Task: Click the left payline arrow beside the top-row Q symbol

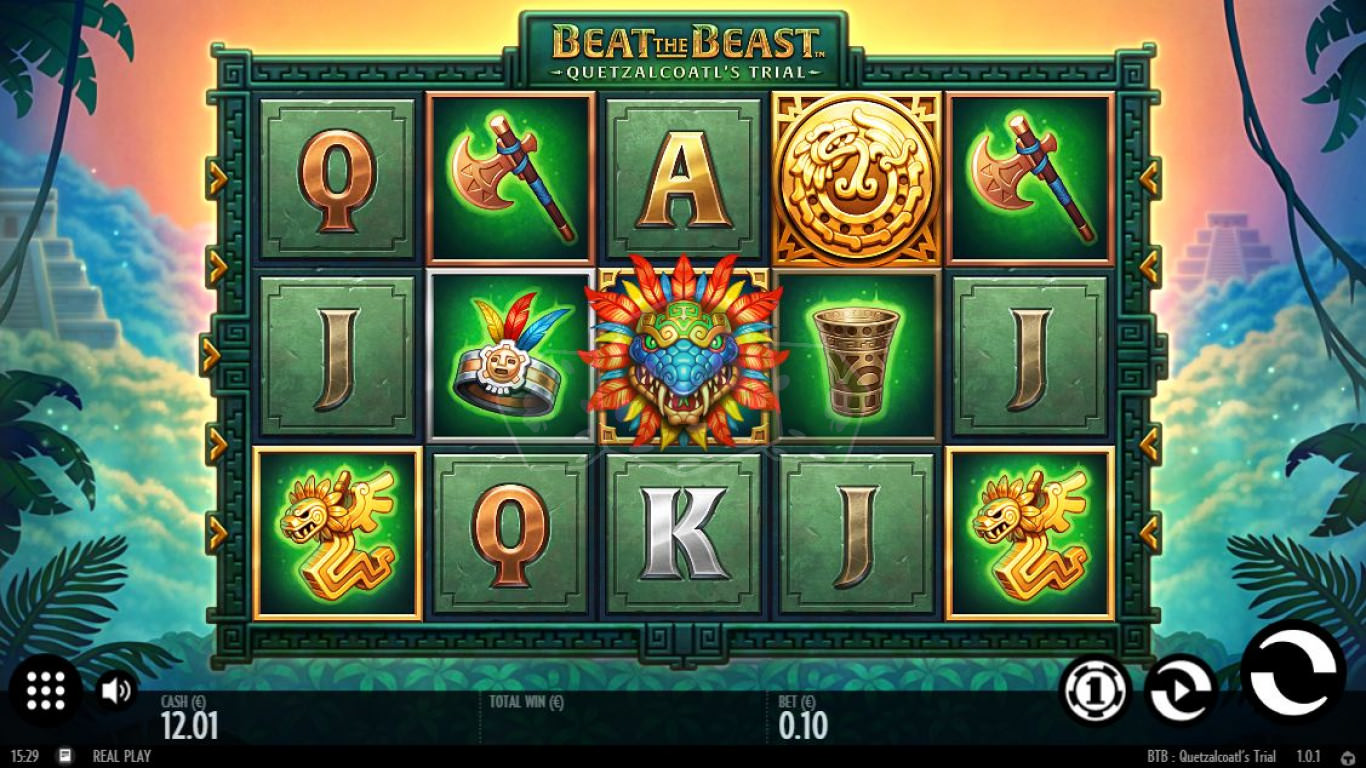Action: (217, 179)
